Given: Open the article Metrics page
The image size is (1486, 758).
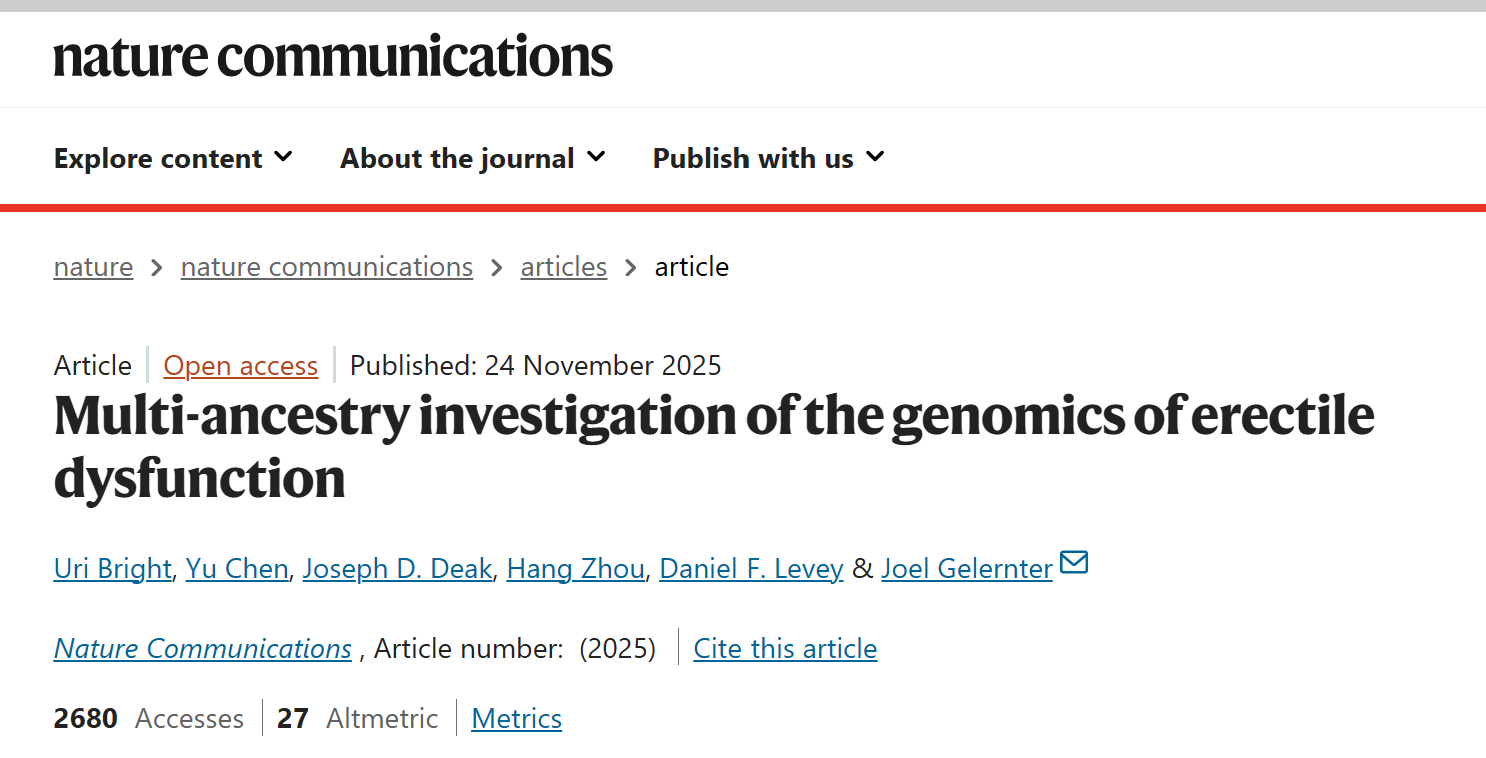Looking at the screenshot, I should [x=516, y=719].
